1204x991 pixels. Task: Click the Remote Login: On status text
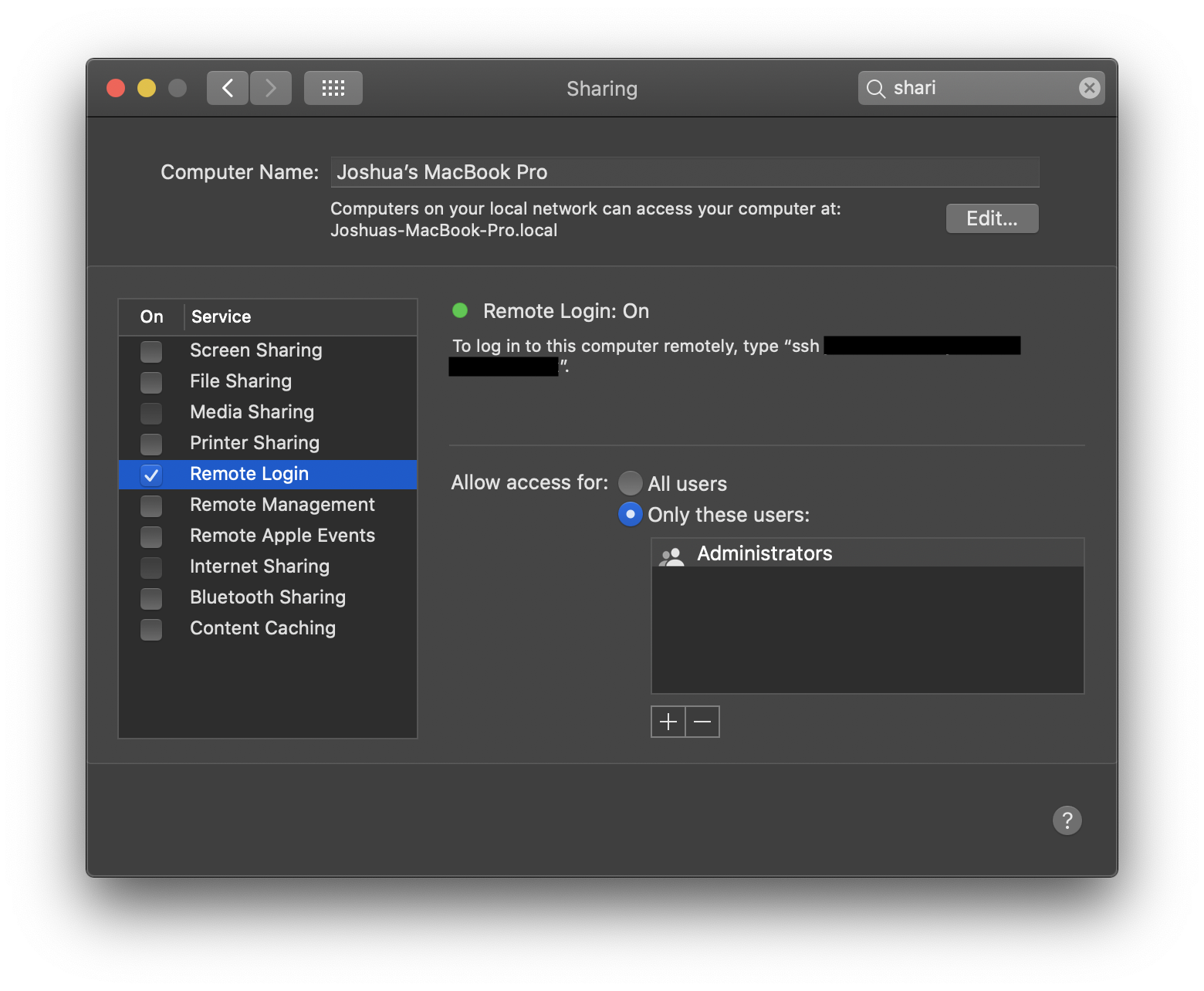pyautogui.click(x=566, y=311)
